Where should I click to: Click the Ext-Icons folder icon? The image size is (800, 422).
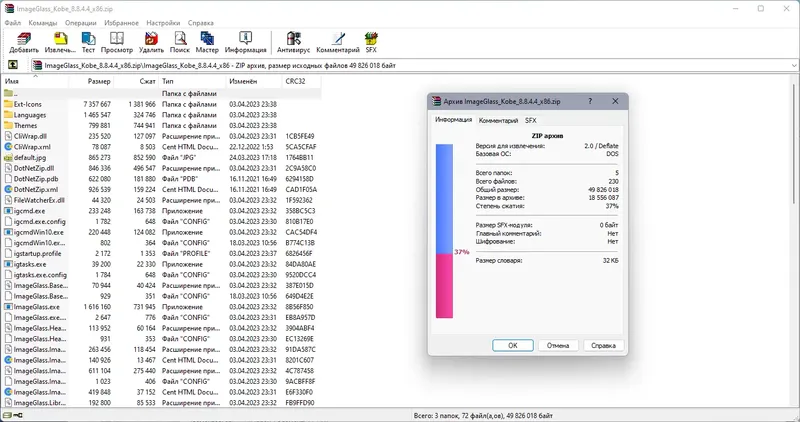coord(8,104)
